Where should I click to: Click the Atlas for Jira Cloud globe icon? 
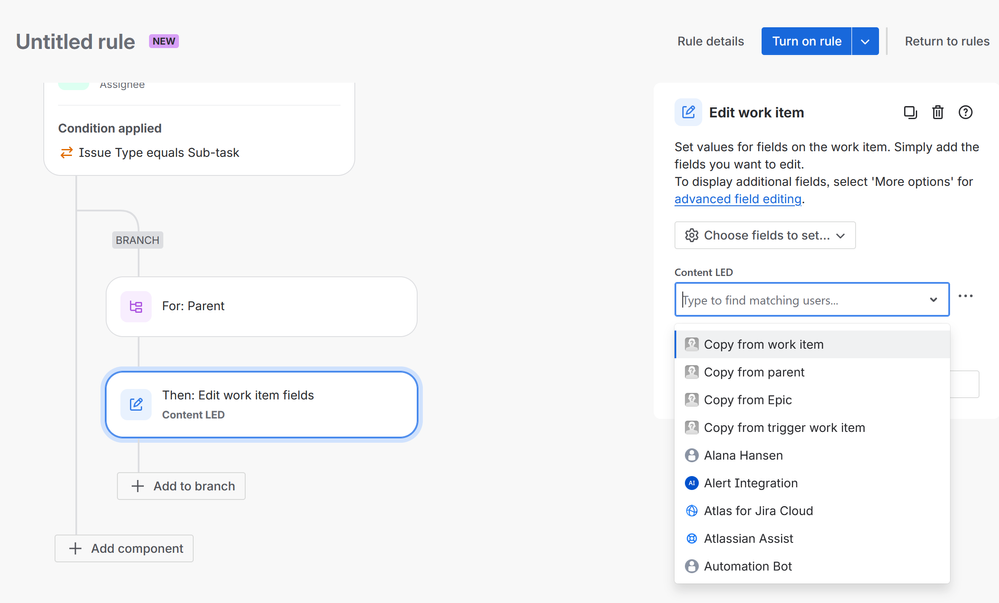pos(691,511)
